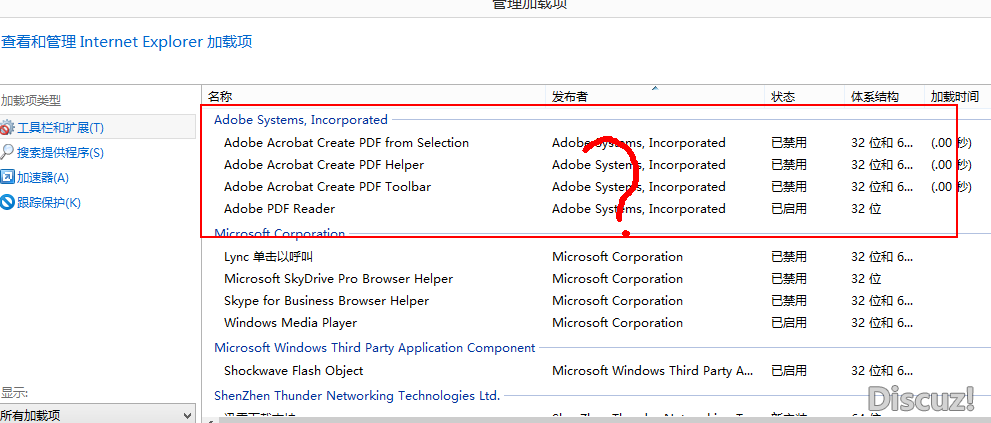Select the Windows Media Player add-on row

[x=290, y=323]
